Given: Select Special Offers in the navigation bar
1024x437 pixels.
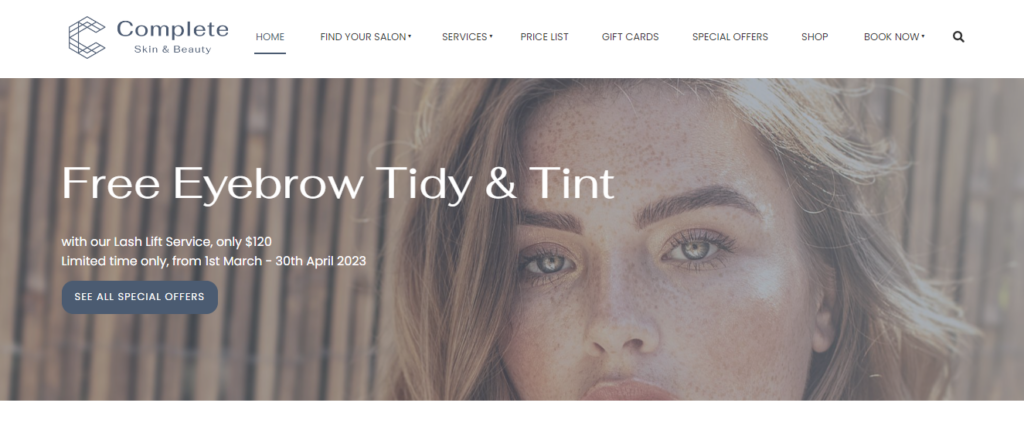Looking at the screenshot, I should [x=730, y=37].
